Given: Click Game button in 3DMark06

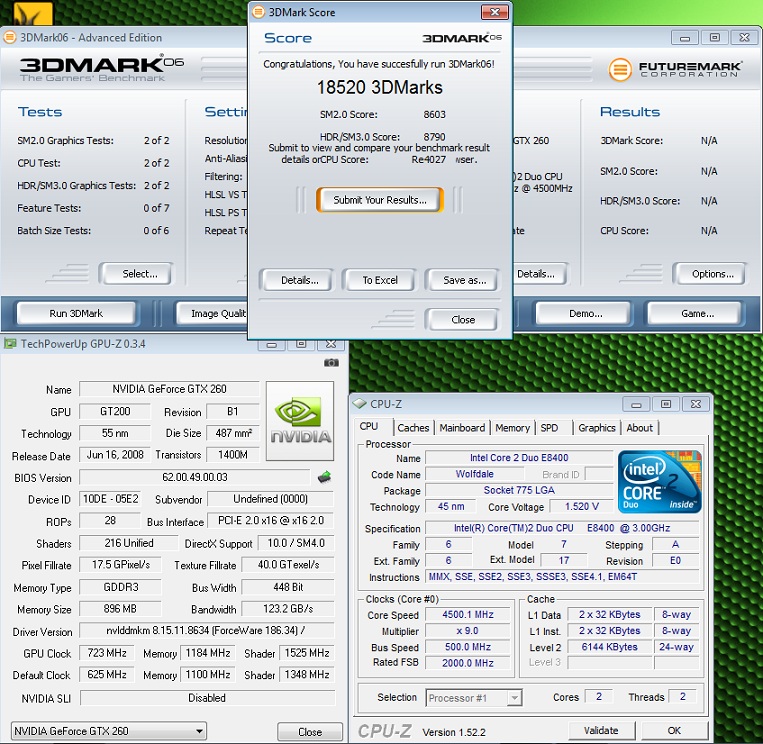Looking at the screenshot, I should [697, 313].
